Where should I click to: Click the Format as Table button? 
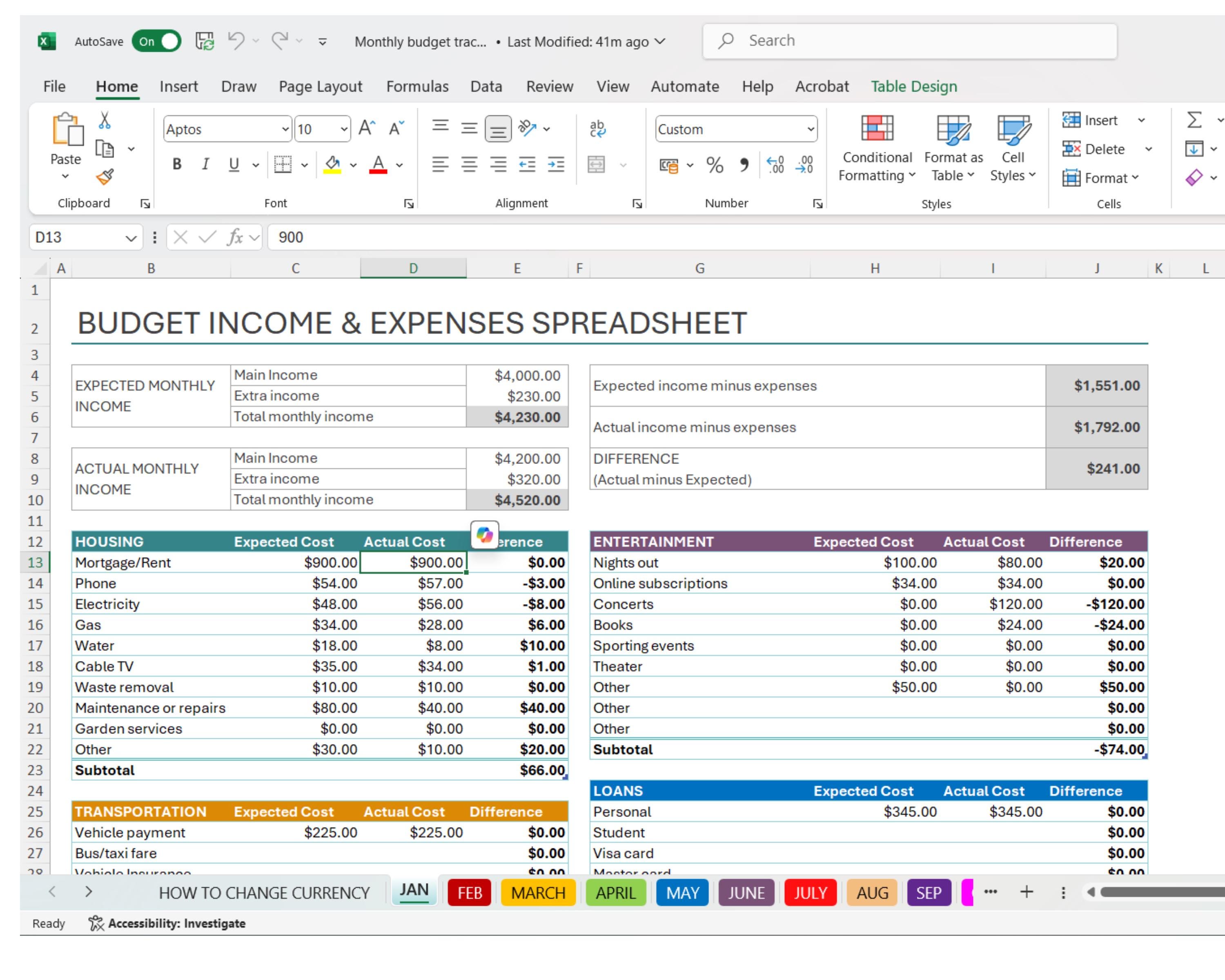(953, 148)
